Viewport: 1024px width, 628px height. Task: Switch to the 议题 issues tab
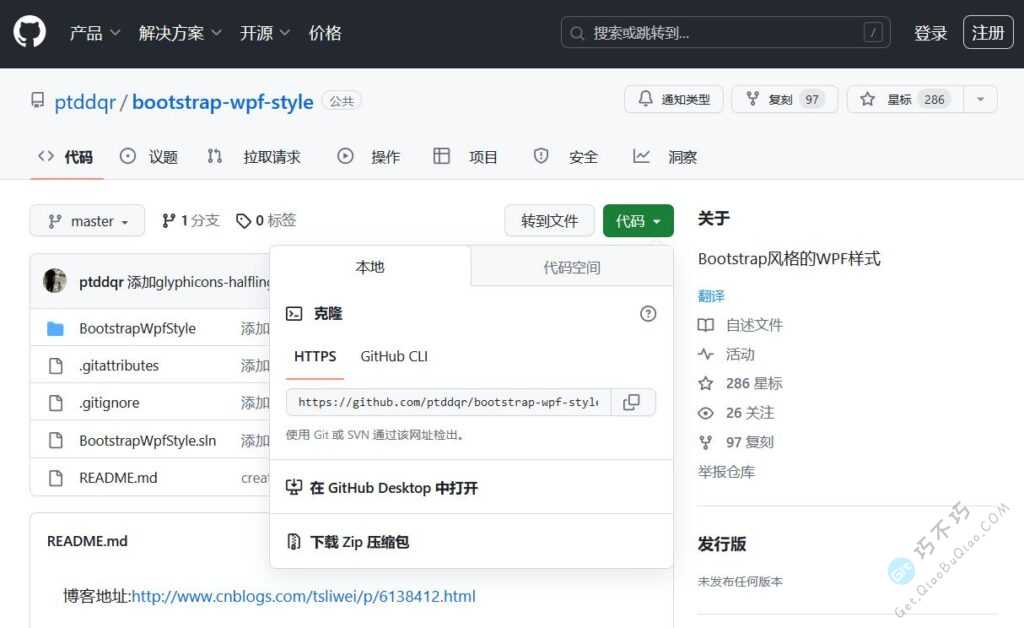coord(149,157)
